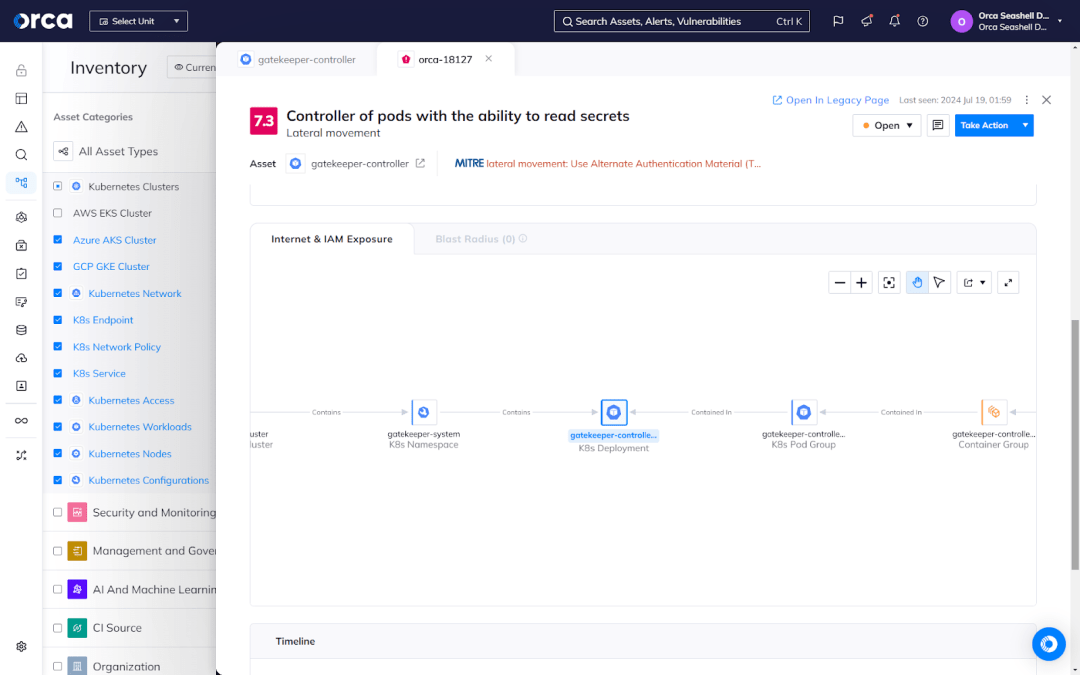This screenshot has height=675, width=1080.
Task: Open the lock icon in left sidebar
Action: click(21, 70)
